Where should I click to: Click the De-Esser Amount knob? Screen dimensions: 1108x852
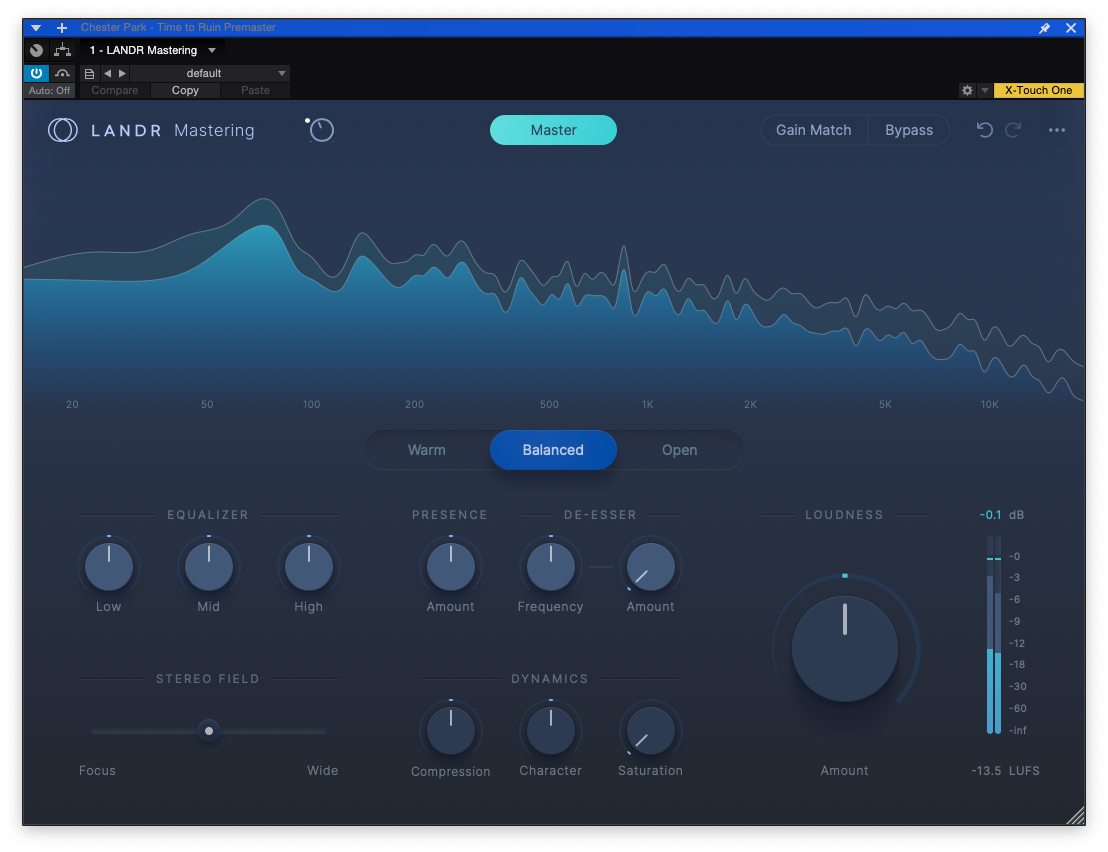click(651, 566)
